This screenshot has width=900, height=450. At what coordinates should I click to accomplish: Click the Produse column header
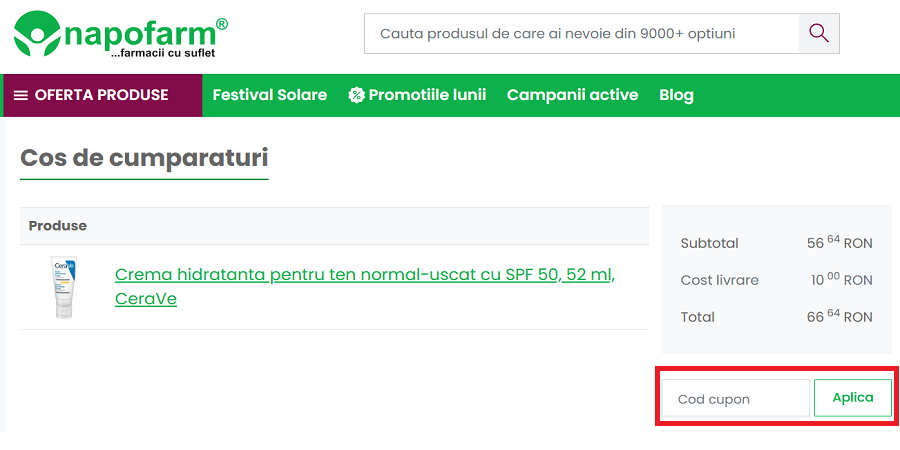coord(58,226)
